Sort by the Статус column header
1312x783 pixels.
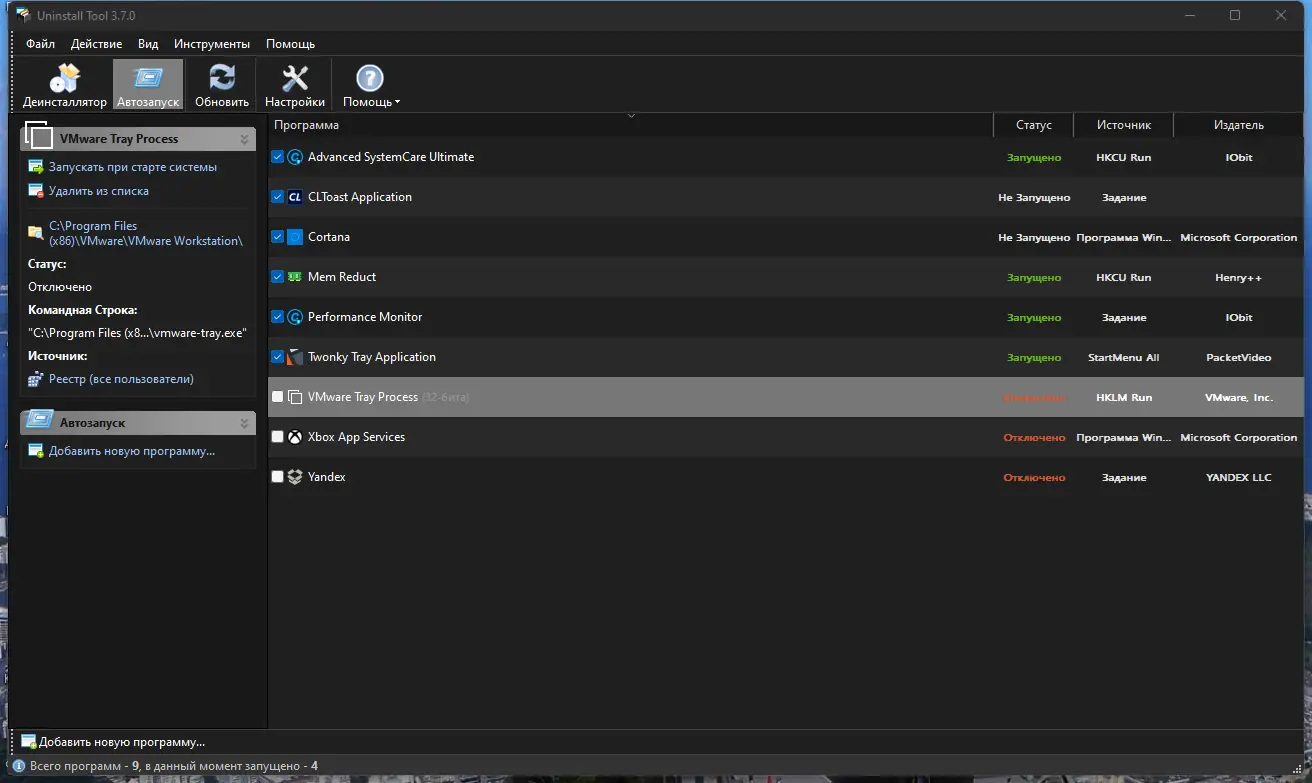point(1034,125)
